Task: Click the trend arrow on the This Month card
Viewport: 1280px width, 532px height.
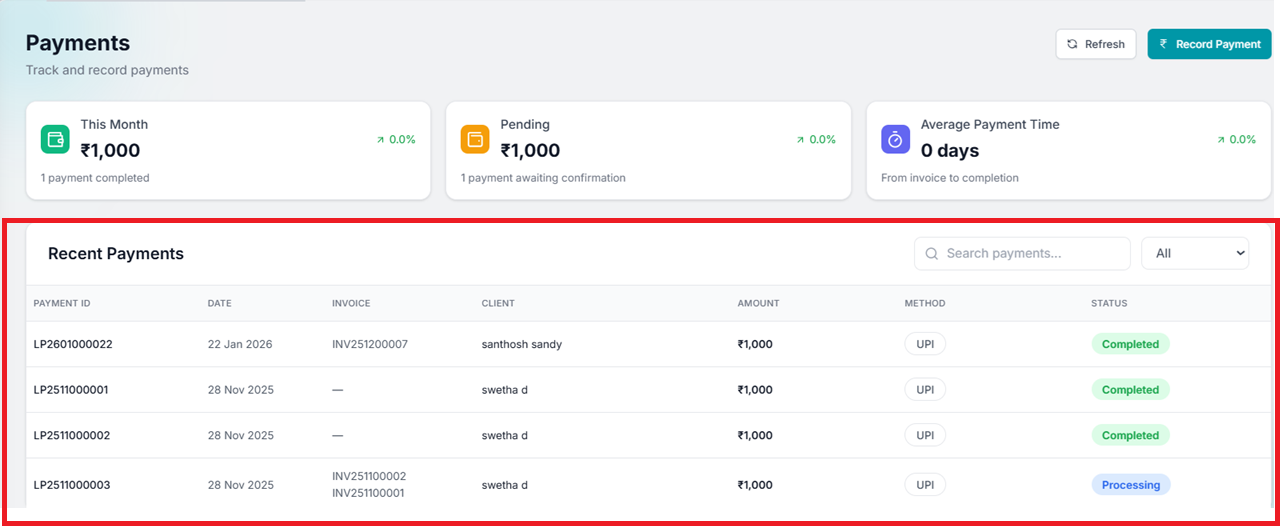Action: click(380, 140)
